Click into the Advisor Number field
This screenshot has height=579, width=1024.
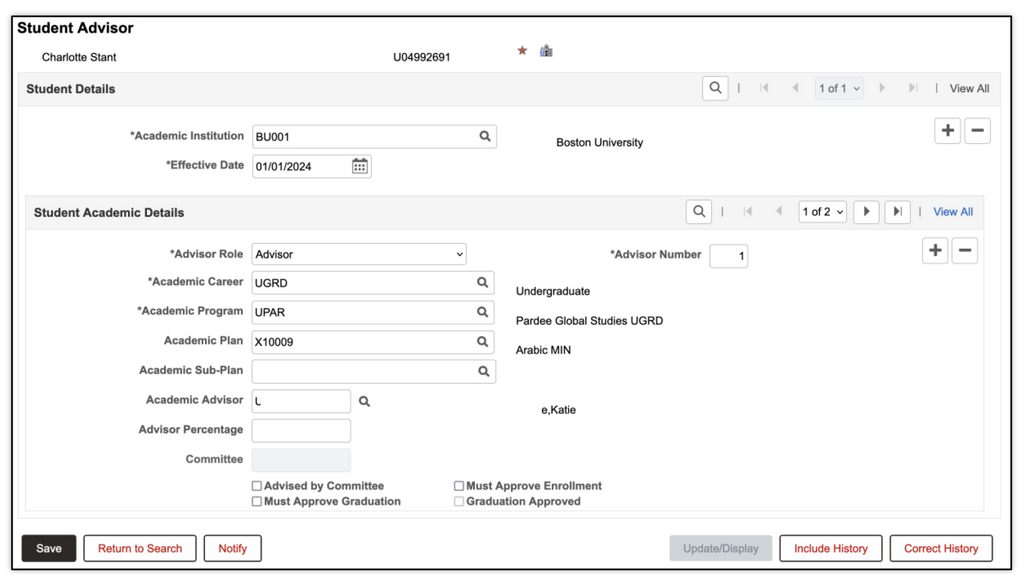click(x=729, y=256)
